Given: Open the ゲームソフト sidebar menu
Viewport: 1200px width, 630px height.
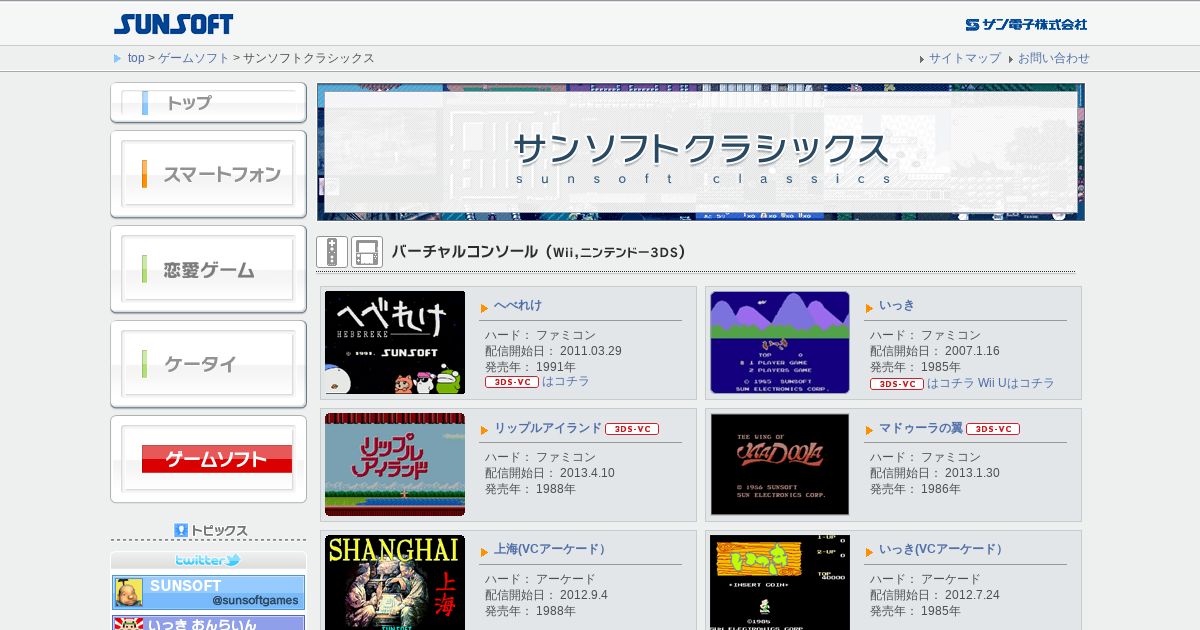Looking at the screenshot, I should tap(208, 459).
